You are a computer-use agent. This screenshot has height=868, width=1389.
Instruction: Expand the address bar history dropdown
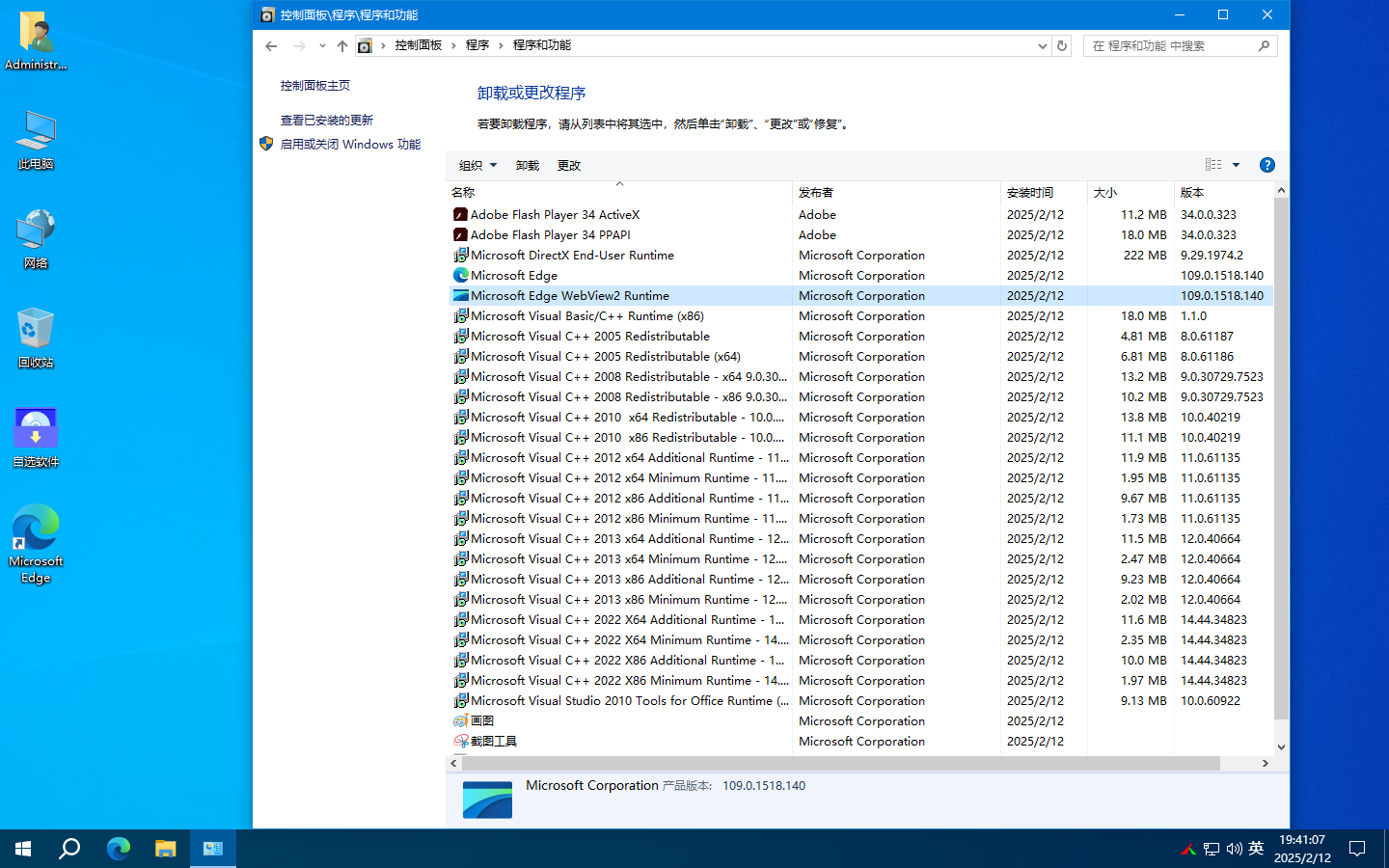(1042, 45)
